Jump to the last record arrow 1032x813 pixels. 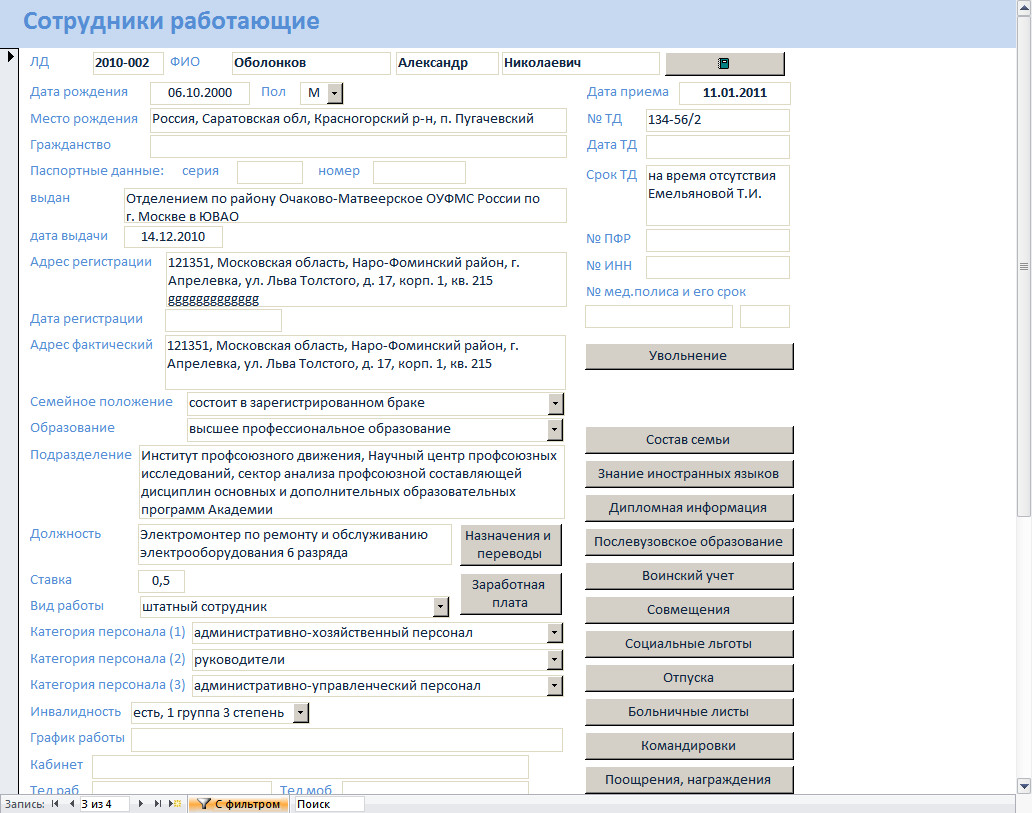point(157,804)
